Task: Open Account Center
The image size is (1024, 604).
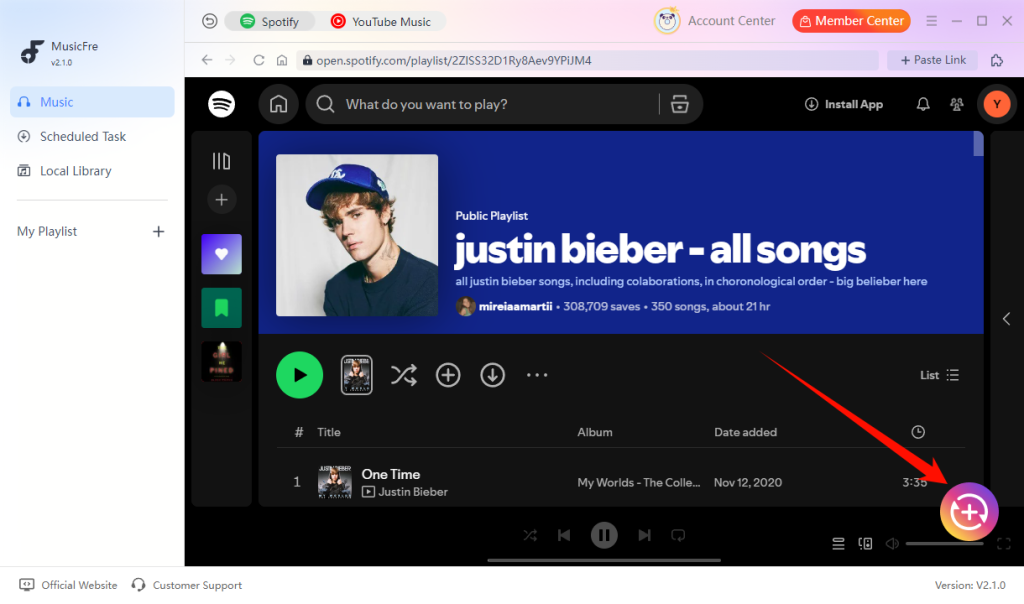Action: point(714,21)
